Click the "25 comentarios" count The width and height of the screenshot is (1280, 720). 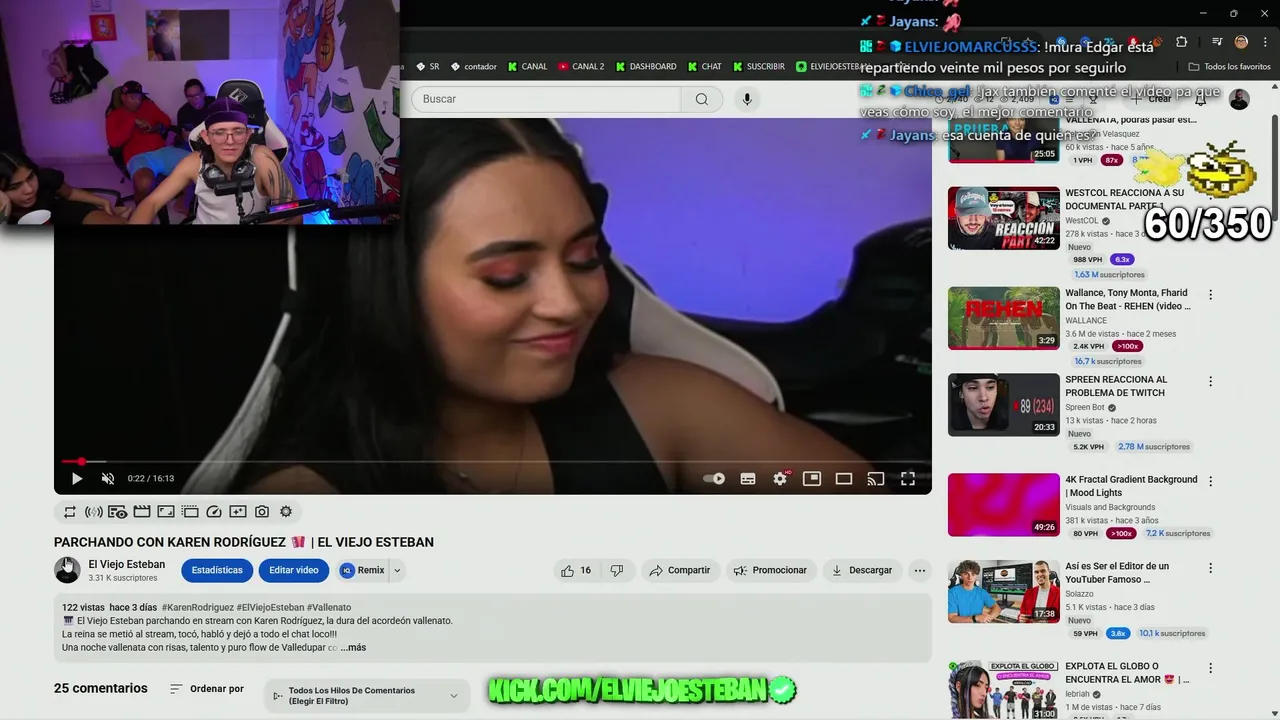point(101,688)
